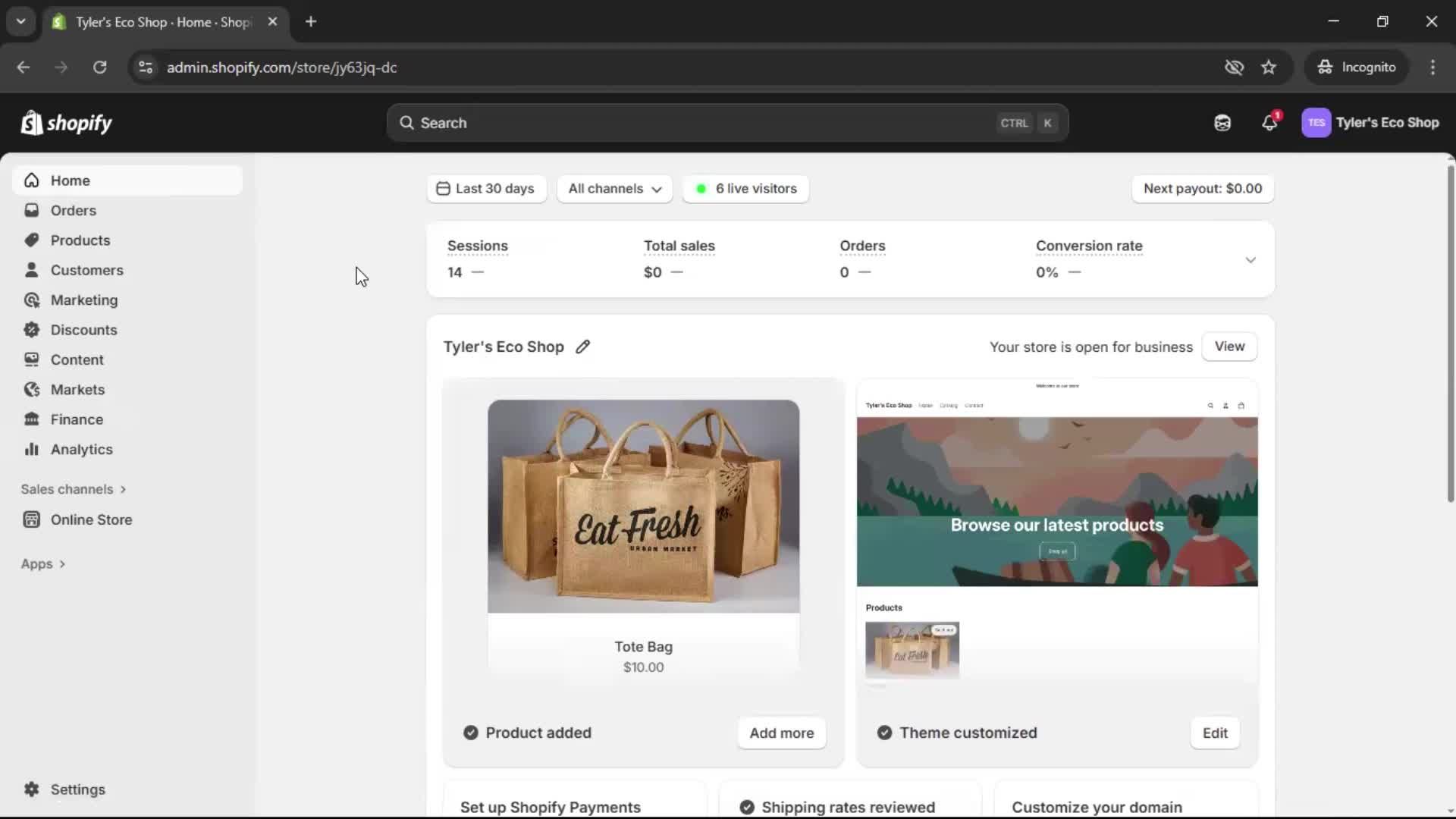Click Theme customized checkmark icon
Viewport: 1456px width, 819px height.
884,733
